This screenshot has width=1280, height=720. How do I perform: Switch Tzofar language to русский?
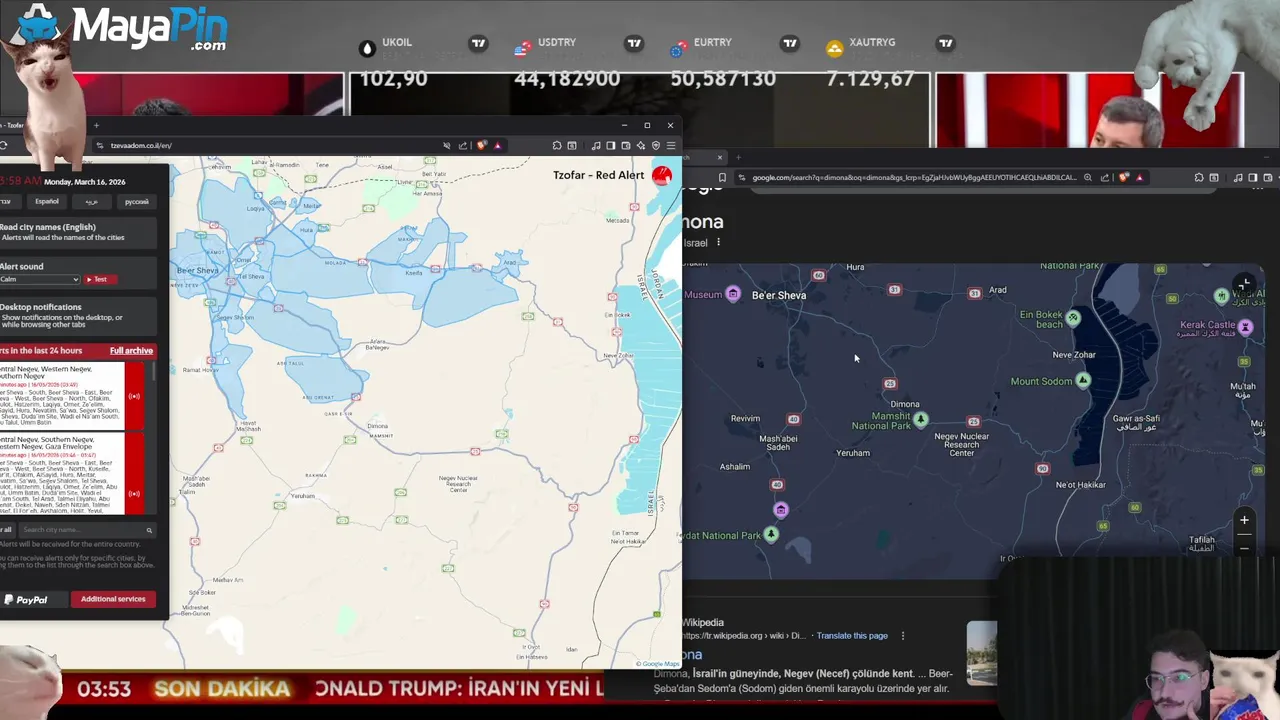click(137, 201)
